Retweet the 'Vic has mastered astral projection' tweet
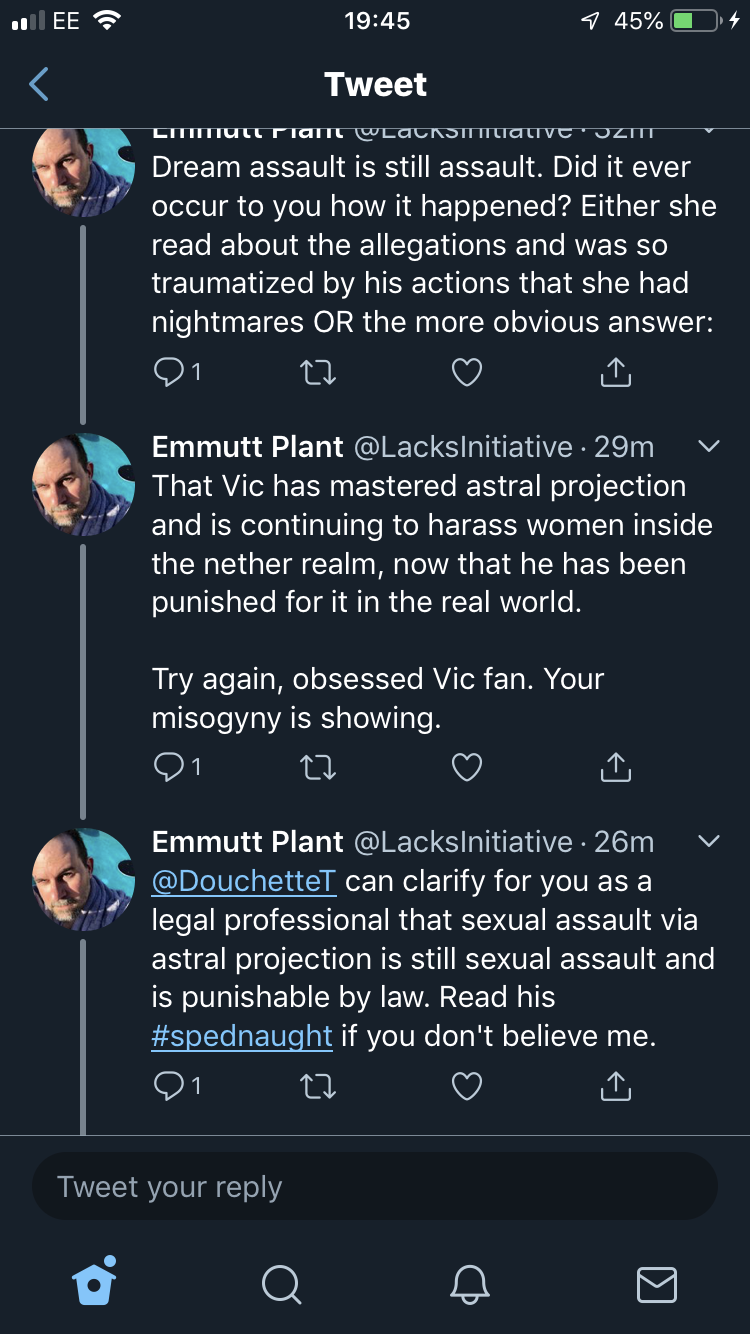 [318, 767]
